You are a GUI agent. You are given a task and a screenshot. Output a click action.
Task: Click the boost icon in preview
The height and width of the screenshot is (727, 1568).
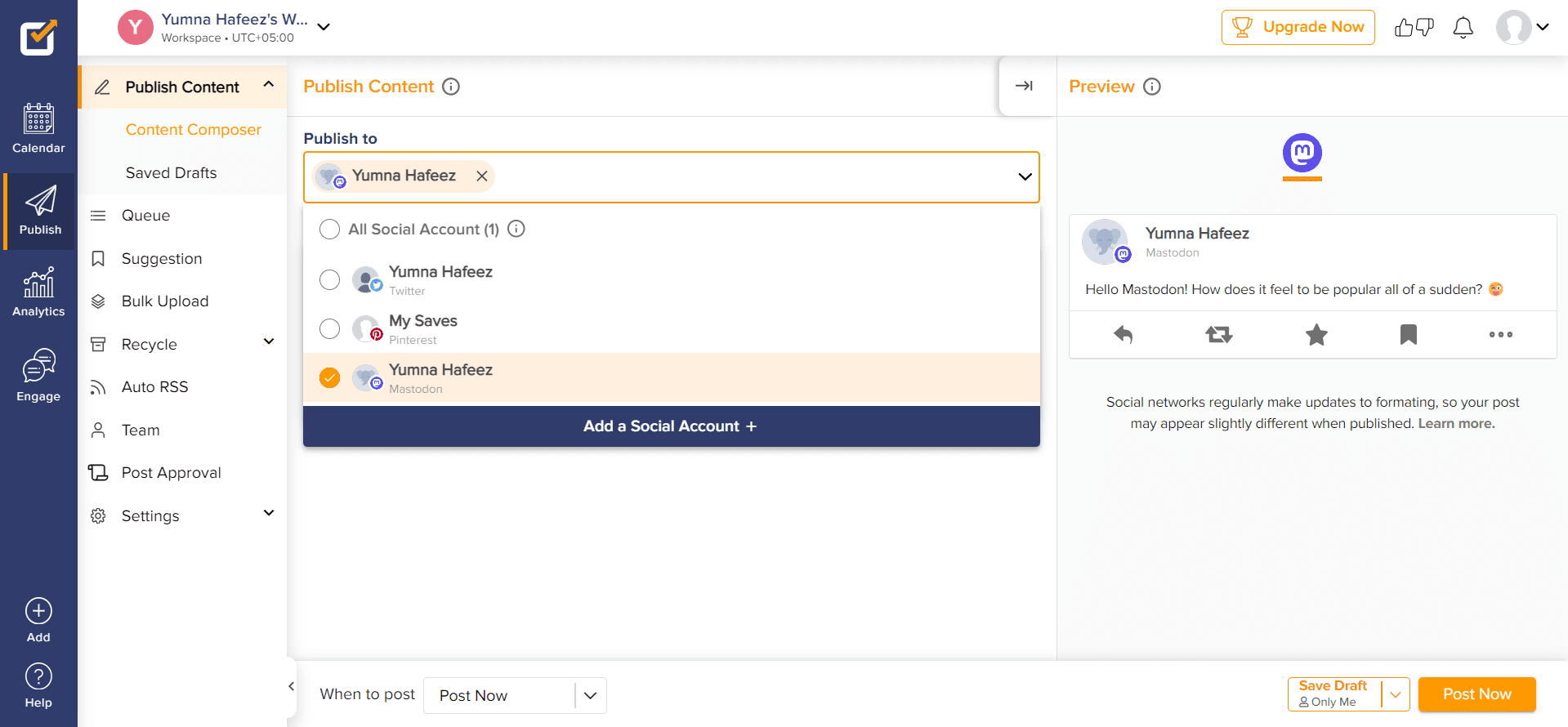pos(1218,334)
